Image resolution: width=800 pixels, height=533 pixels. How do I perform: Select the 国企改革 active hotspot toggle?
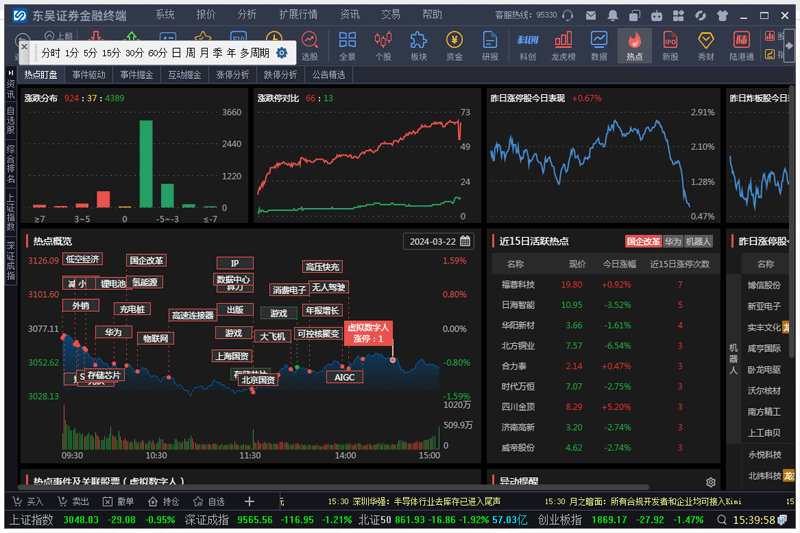643,241
